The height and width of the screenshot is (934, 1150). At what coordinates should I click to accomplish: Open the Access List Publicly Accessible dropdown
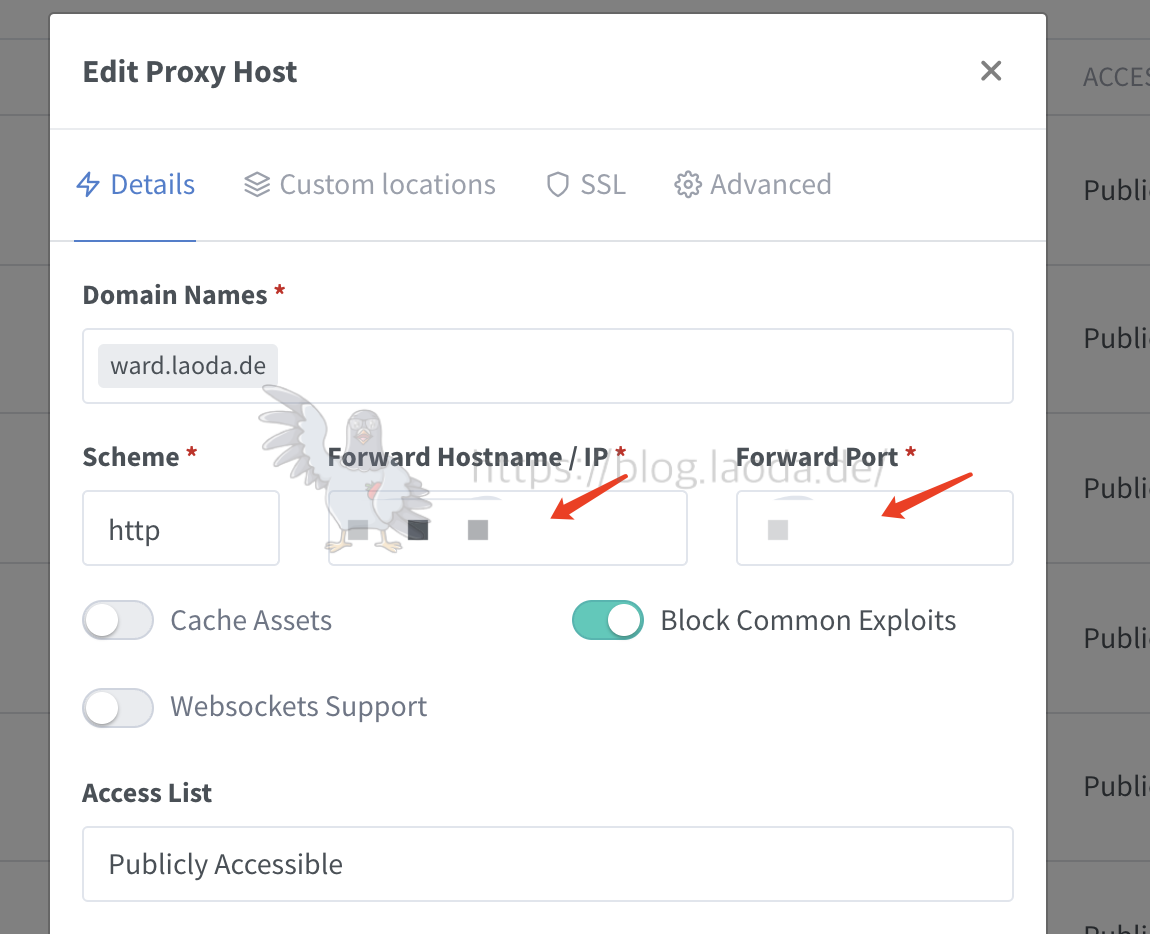pos(548,864)
